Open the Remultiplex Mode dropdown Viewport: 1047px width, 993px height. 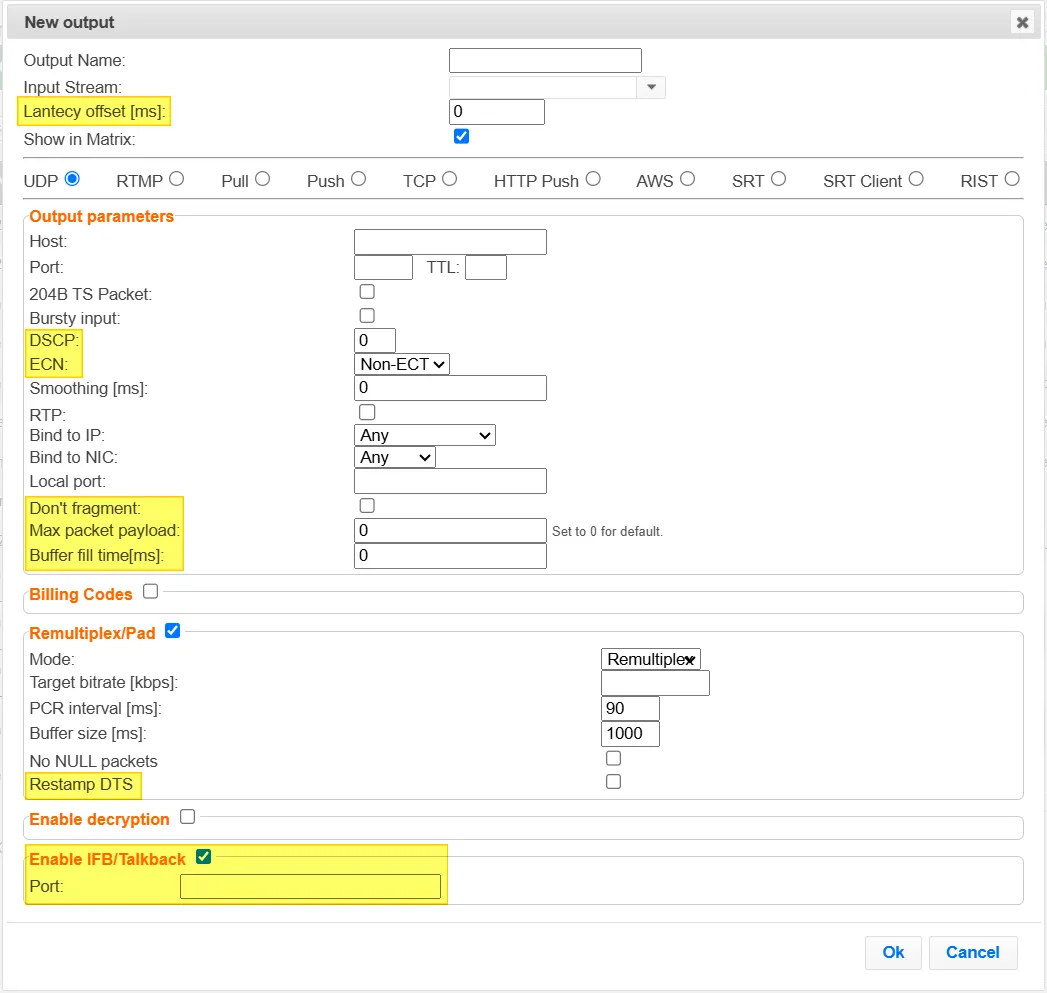651,659
